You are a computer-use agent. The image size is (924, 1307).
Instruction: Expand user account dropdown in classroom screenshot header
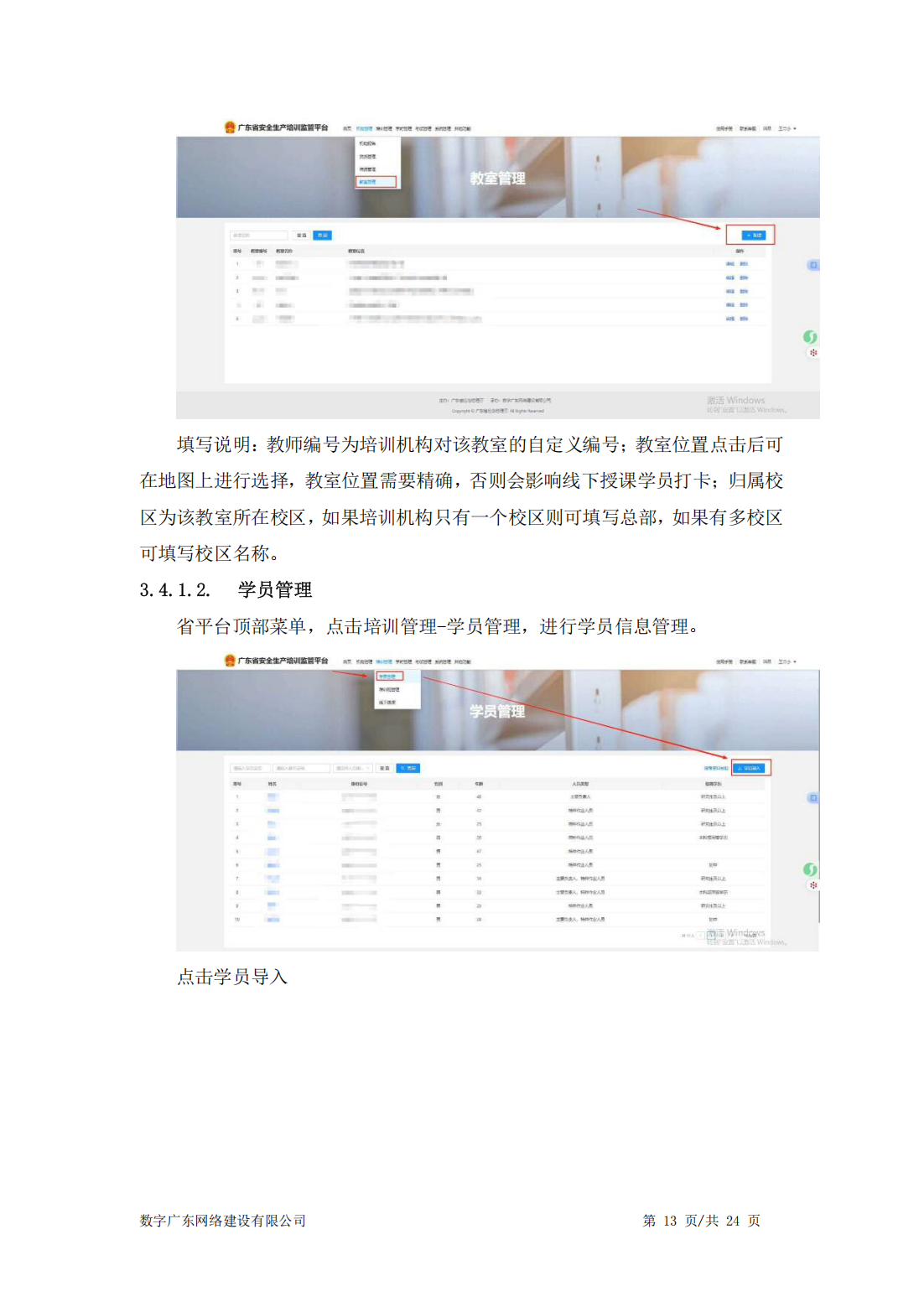(x=786, y=129)
